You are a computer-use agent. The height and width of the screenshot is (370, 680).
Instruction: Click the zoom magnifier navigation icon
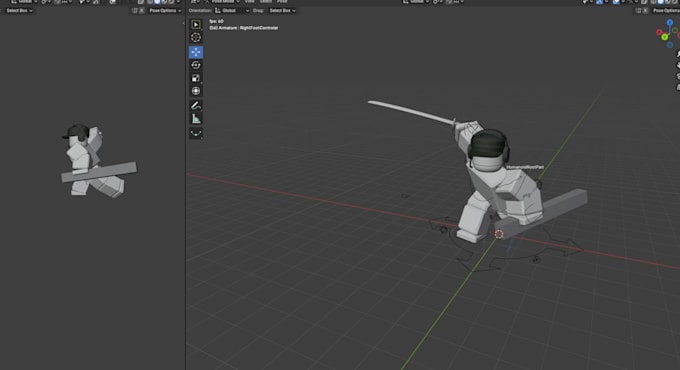point(678,54)
